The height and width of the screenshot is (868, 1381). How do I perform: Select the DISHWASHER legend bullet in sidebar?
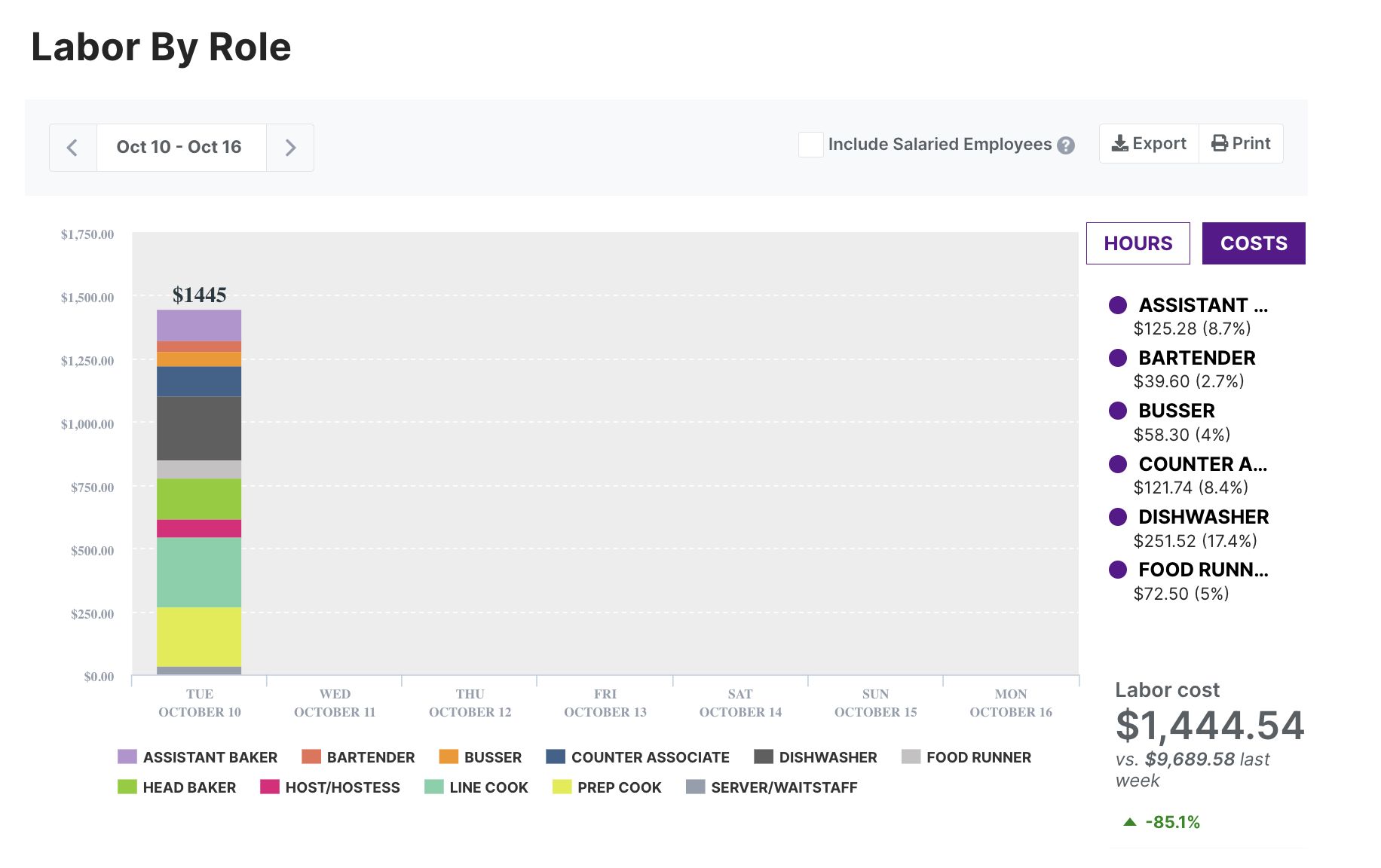tap(1118, 517)
